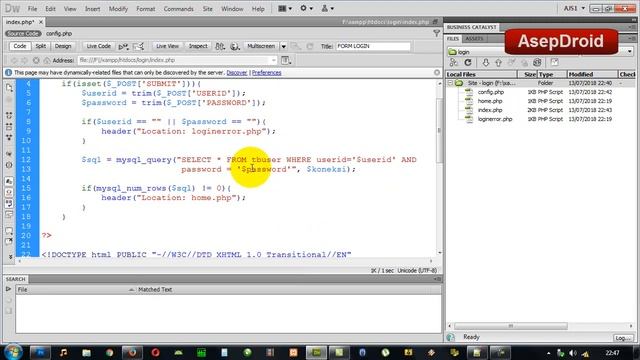Click the Put files up-arrow icon
This screenshot has width=640, height=360.
click(498, 62)
